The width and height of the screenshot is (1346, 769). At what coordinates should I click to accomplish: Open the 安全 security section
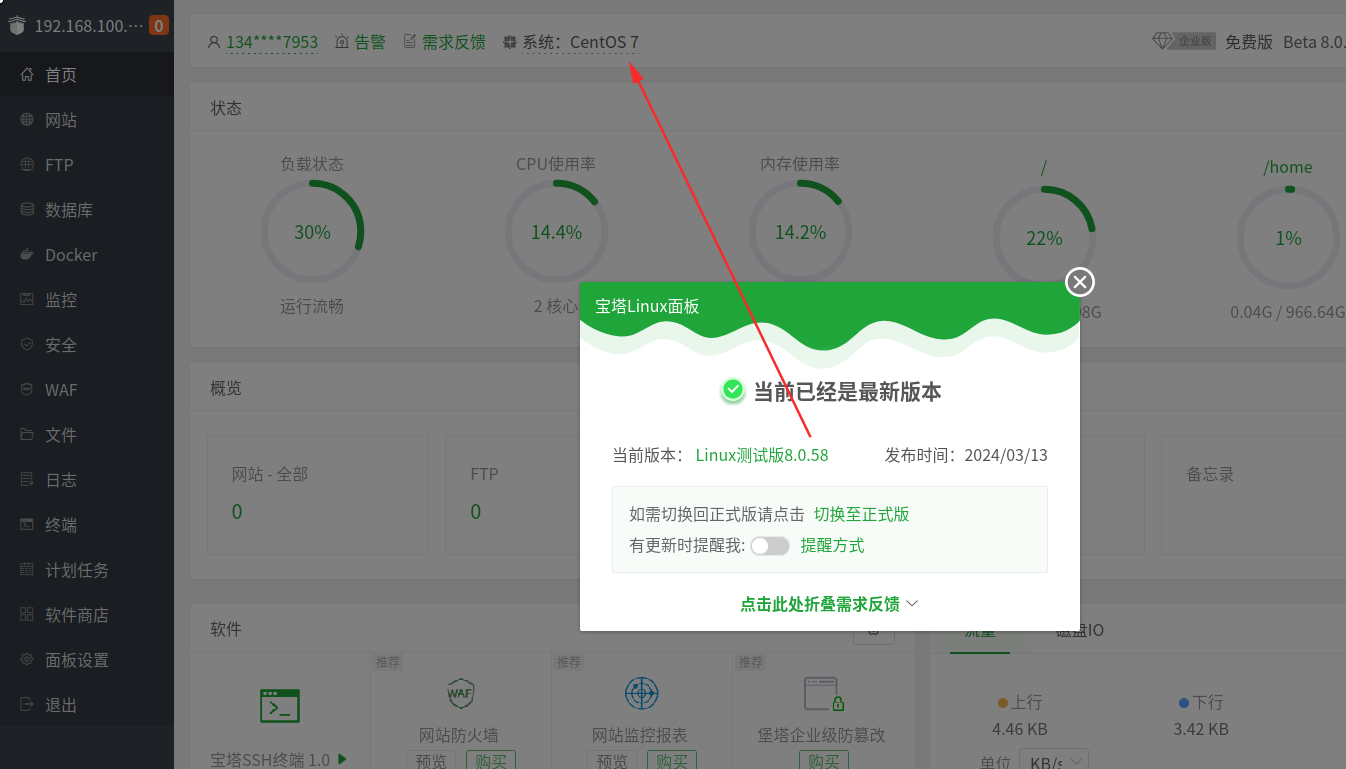(87, 345)
